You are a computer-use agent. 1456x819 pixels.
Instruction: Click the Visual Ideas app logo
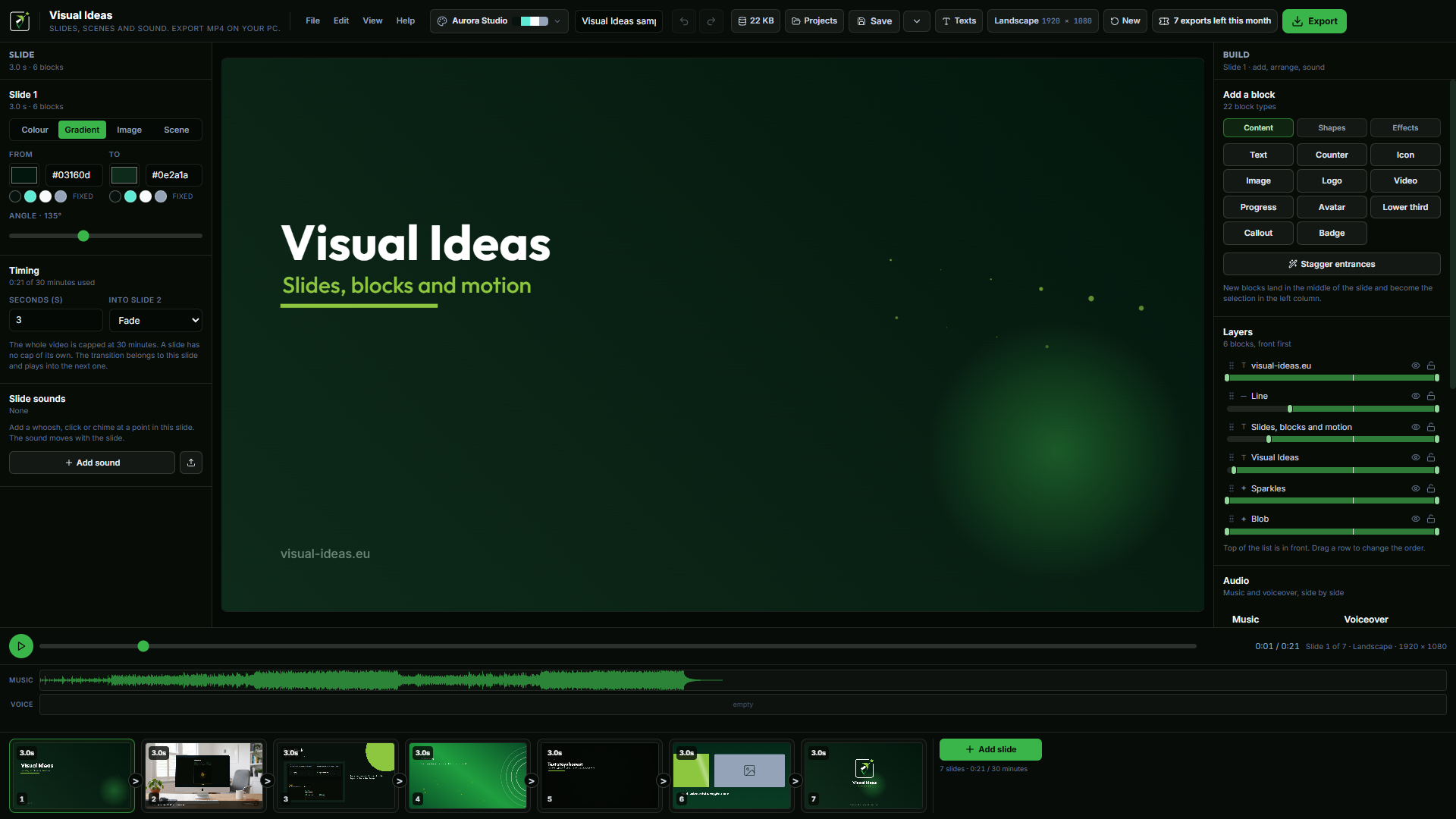[x=20, y=20]
